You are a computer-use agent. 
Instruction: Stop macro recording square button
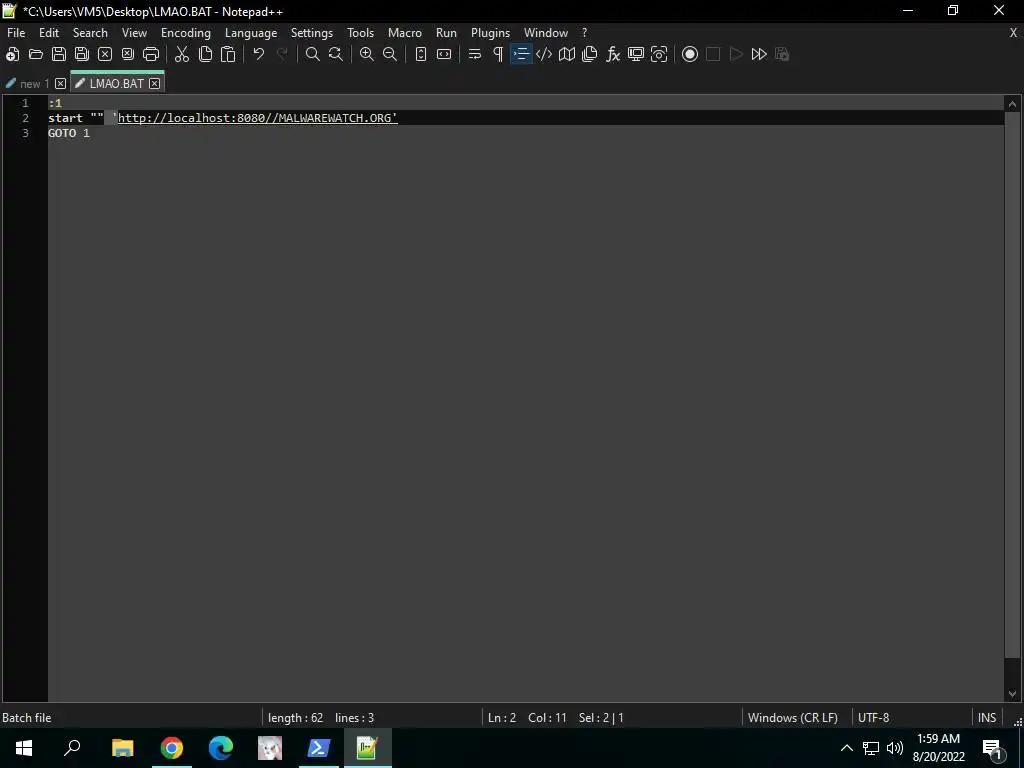pos(713,54)
